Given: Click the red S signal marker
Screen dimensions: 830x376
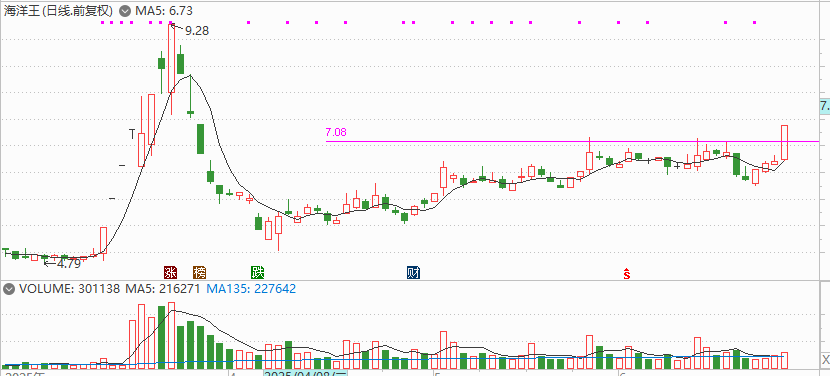Looking at the screenshot, I should pos(627,274).
